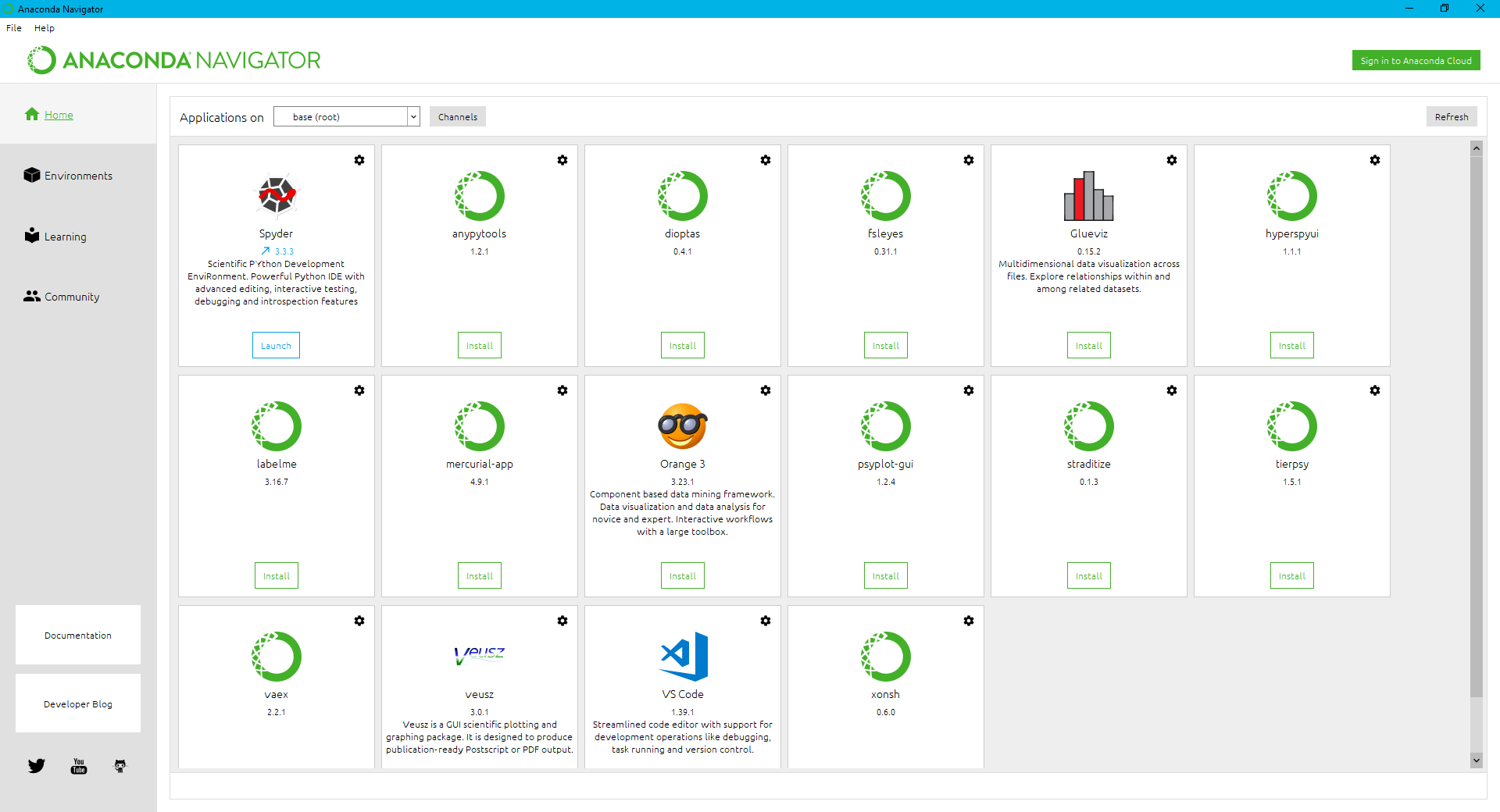Open the gear options for psyplot-gui
The height and width of the screenshot is (812, 1500).
point(969,390)
